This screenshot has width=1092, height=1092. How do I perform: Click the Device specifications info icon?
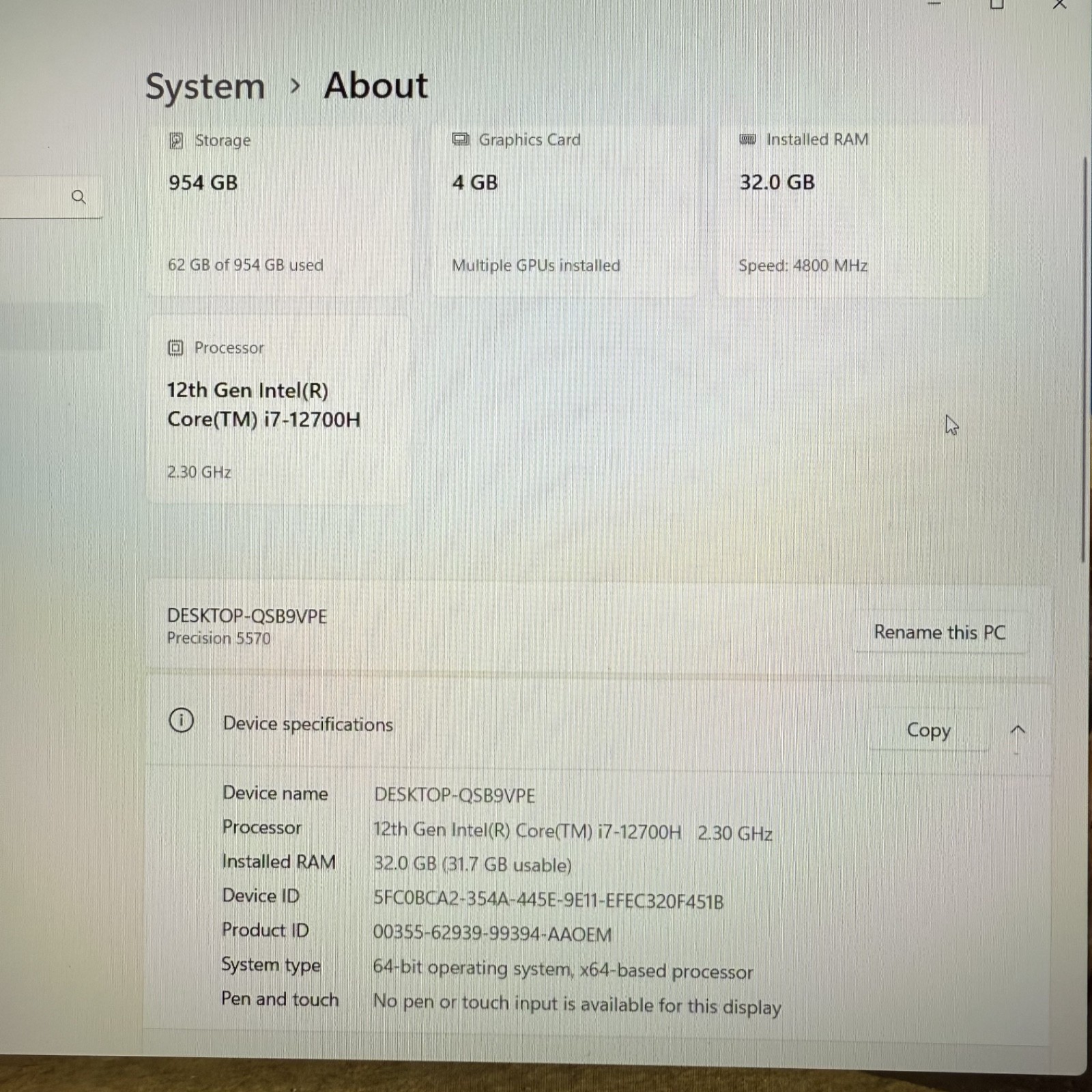click(x=181, y=720)
